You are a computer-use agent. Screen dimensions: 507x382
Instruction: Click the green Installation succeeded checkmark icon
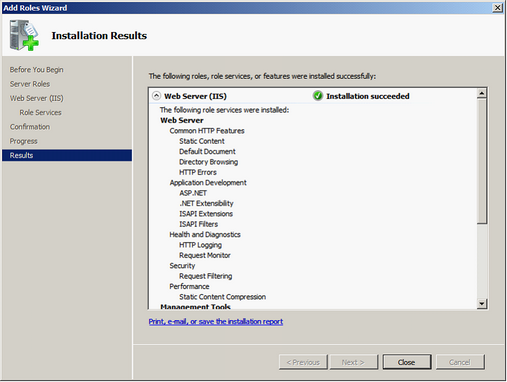tap(318, 96)
